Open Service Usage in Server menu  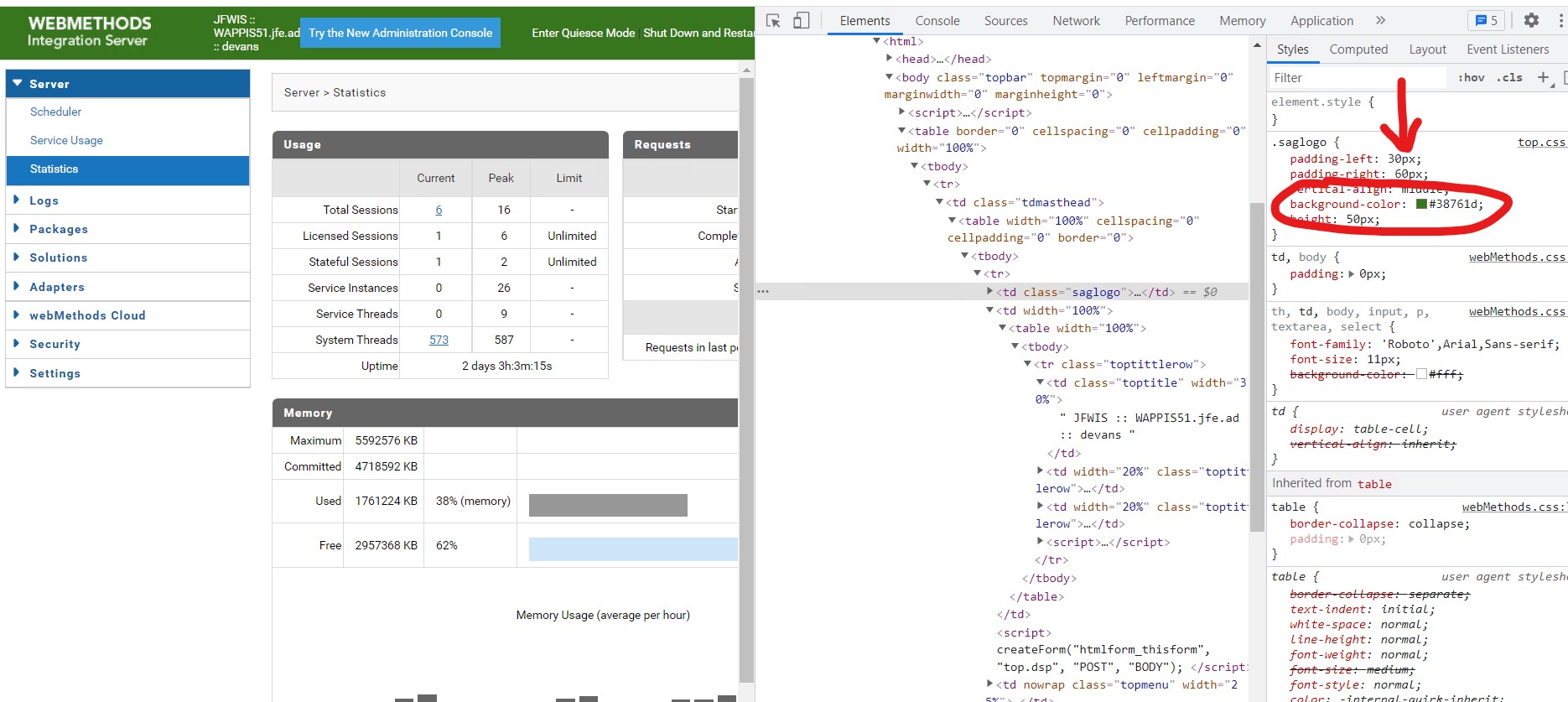click(x=66, y=140)
